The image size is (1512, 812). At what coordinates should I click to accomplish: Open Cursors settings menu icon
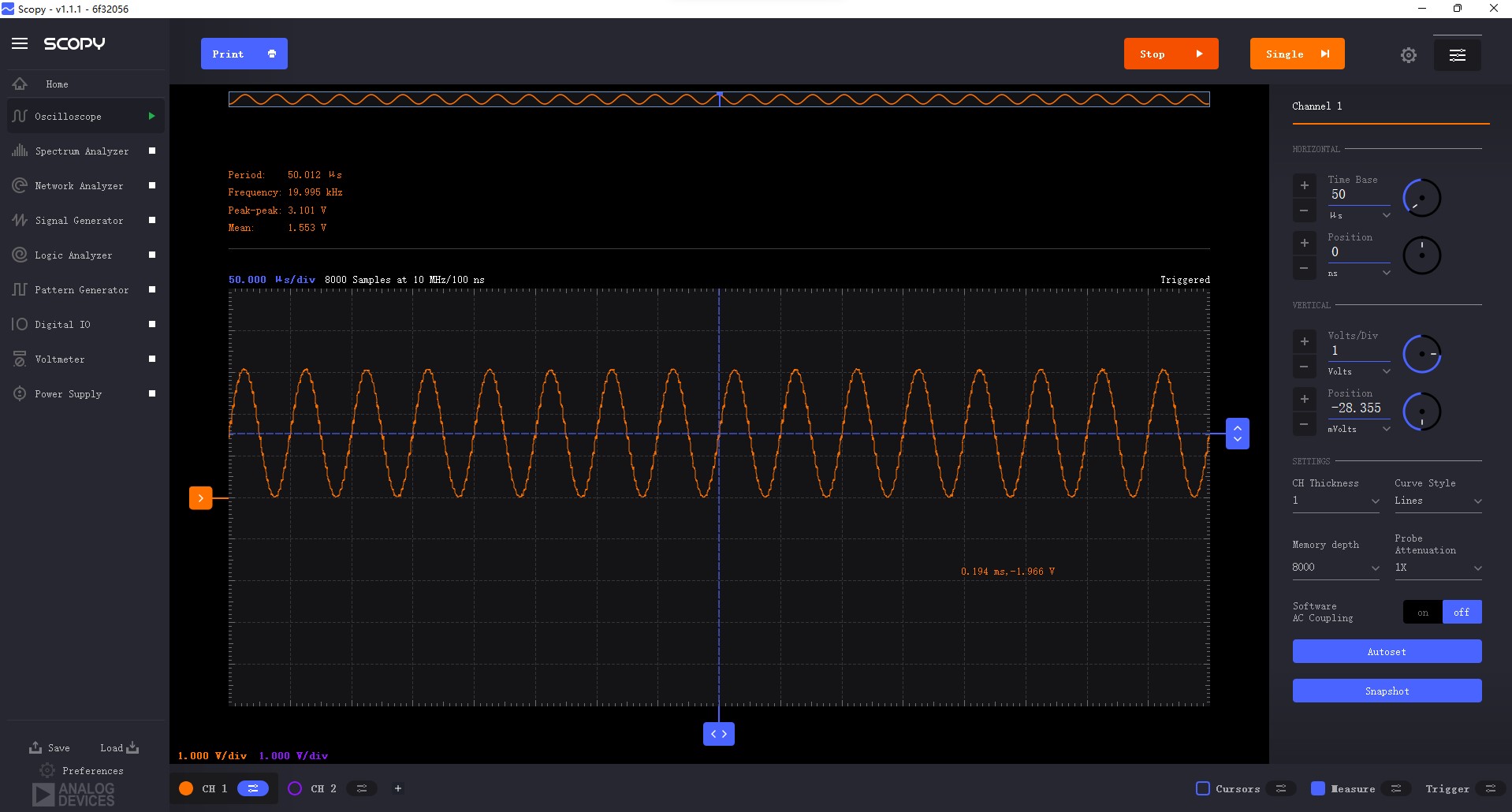click(1281, 788)
